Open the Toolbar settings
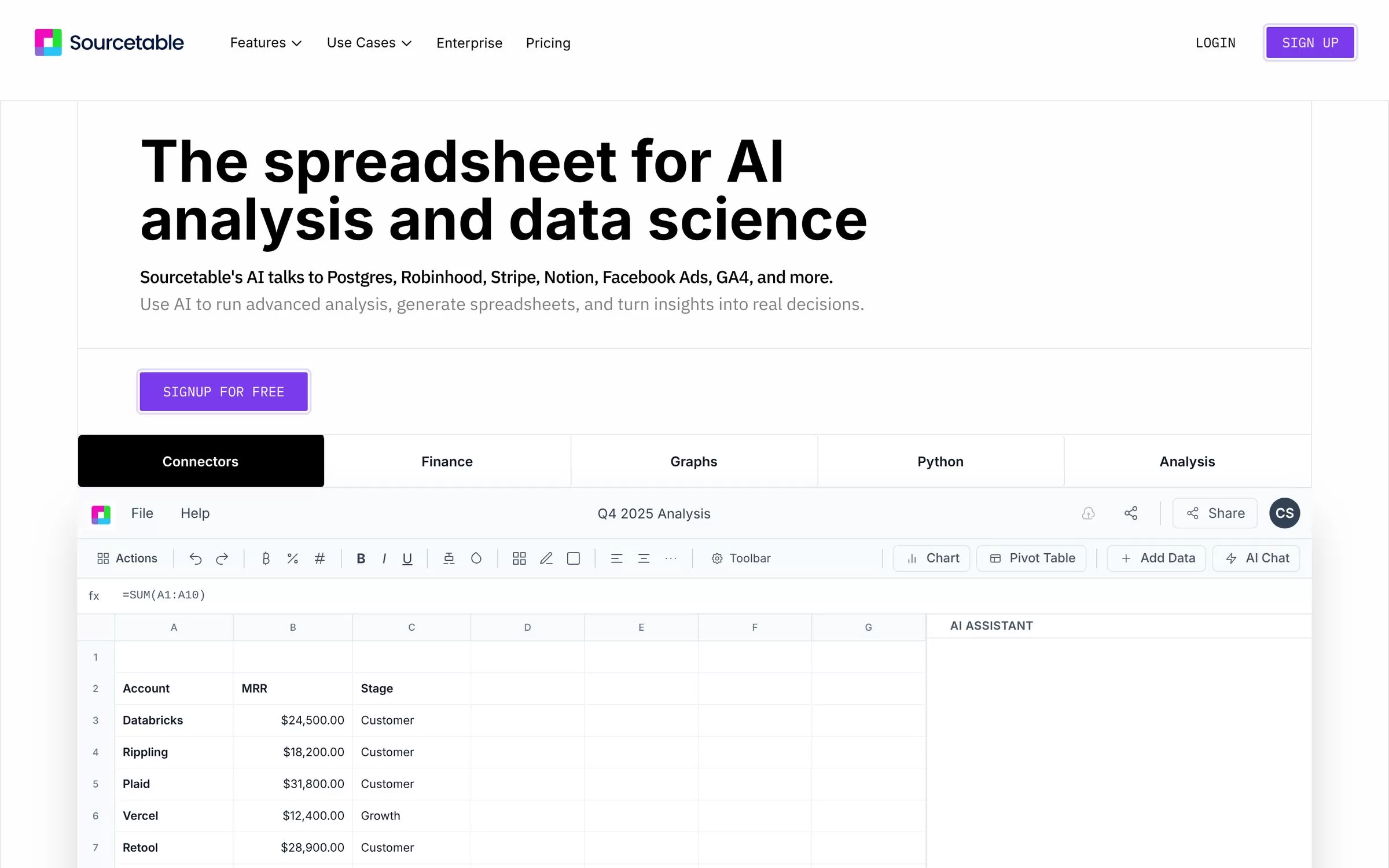Viewport: 1389px width, 868px height. tap(741, 558)
